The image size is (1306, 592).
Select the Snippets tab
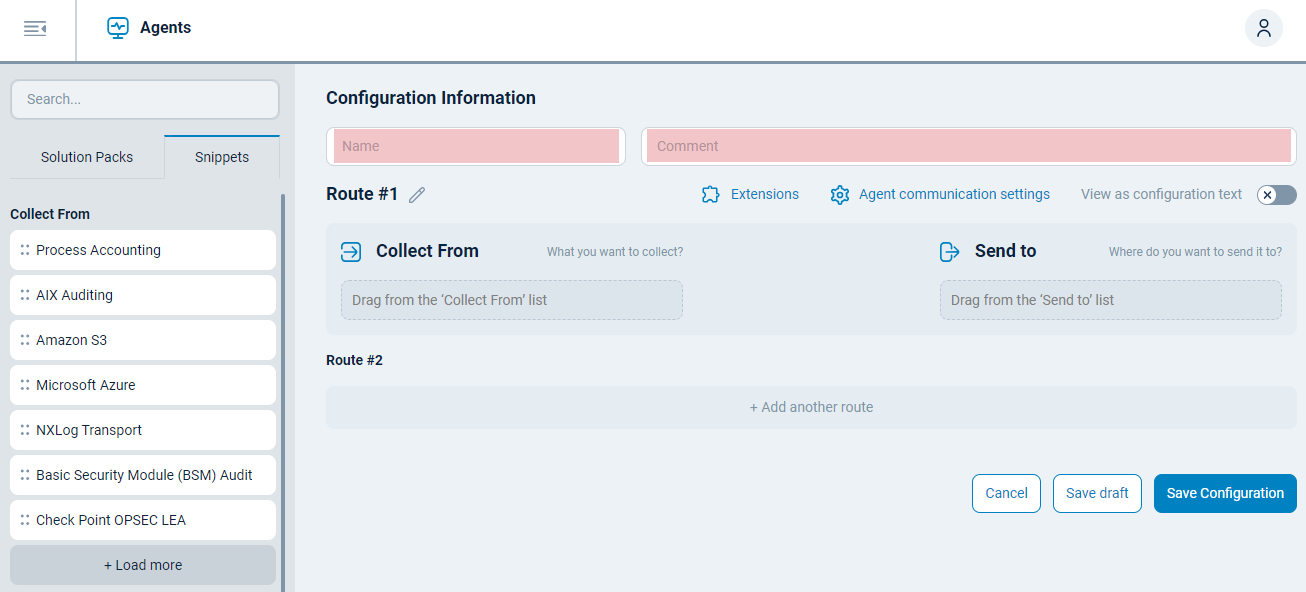click(220, 157)
